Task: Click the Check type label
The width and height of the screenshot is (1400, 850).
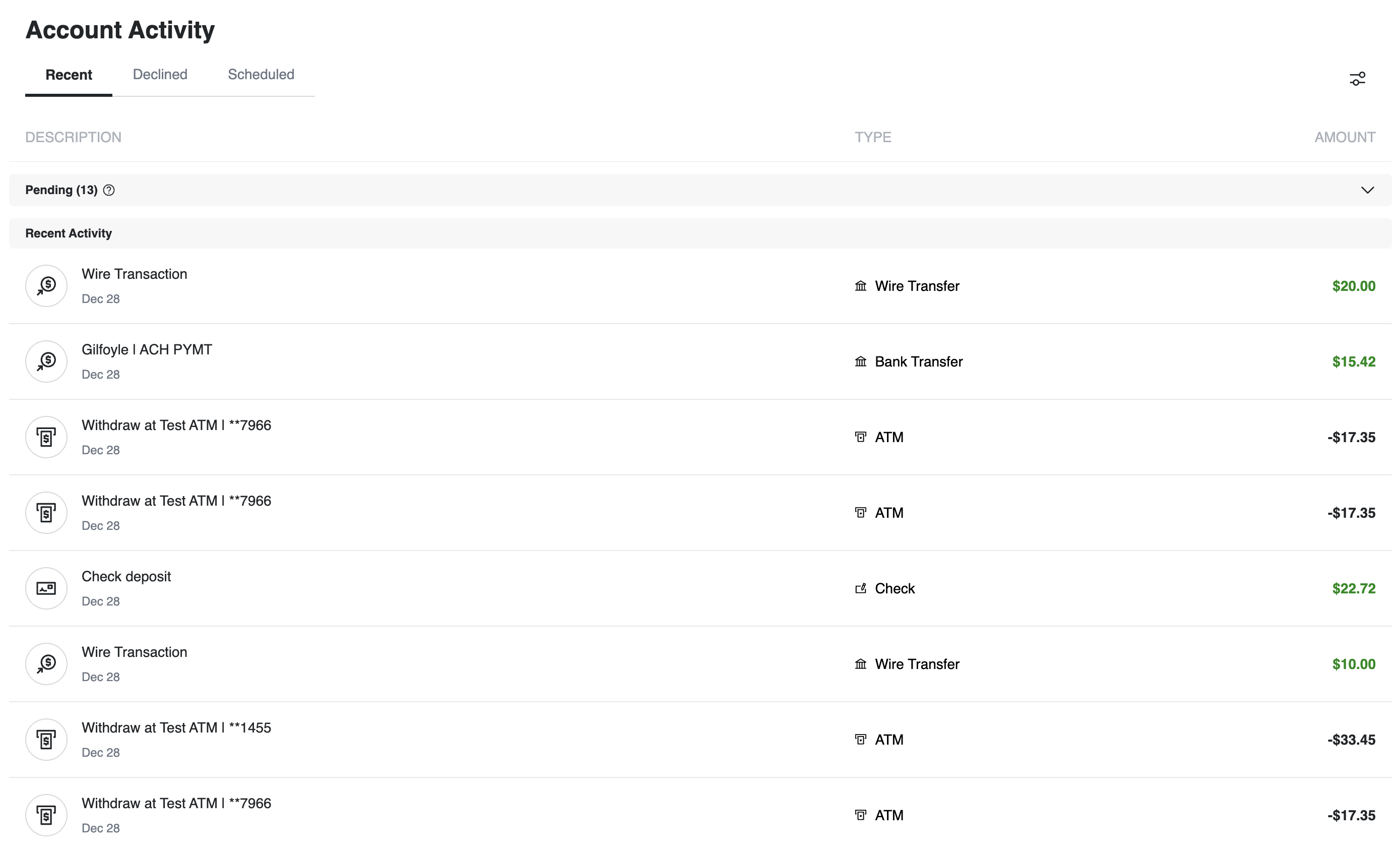Action: pyautogui.click(x=895, y=588)
